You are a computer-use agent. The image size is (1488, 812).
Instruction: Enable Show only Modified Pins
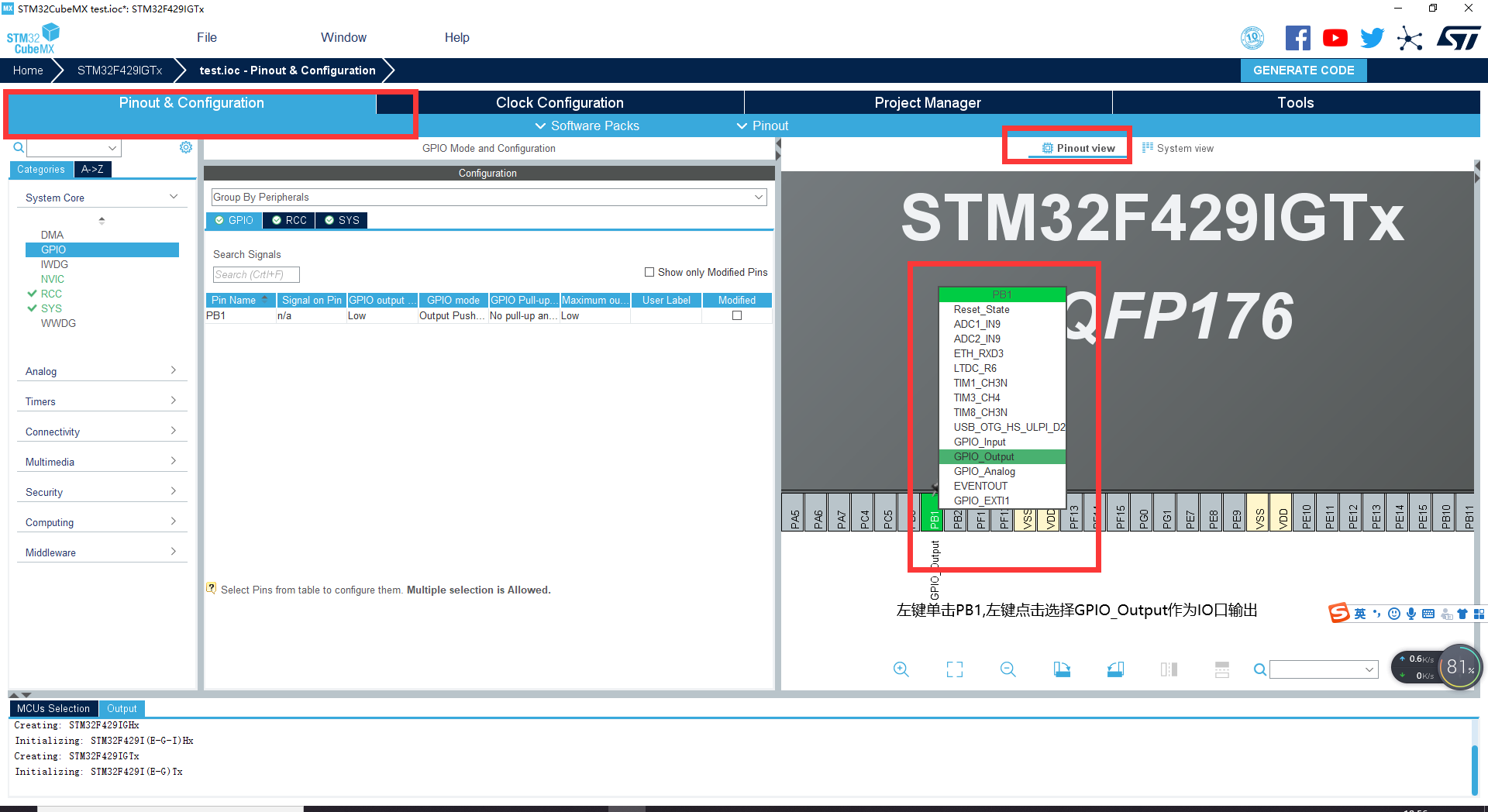coord(650,272)
